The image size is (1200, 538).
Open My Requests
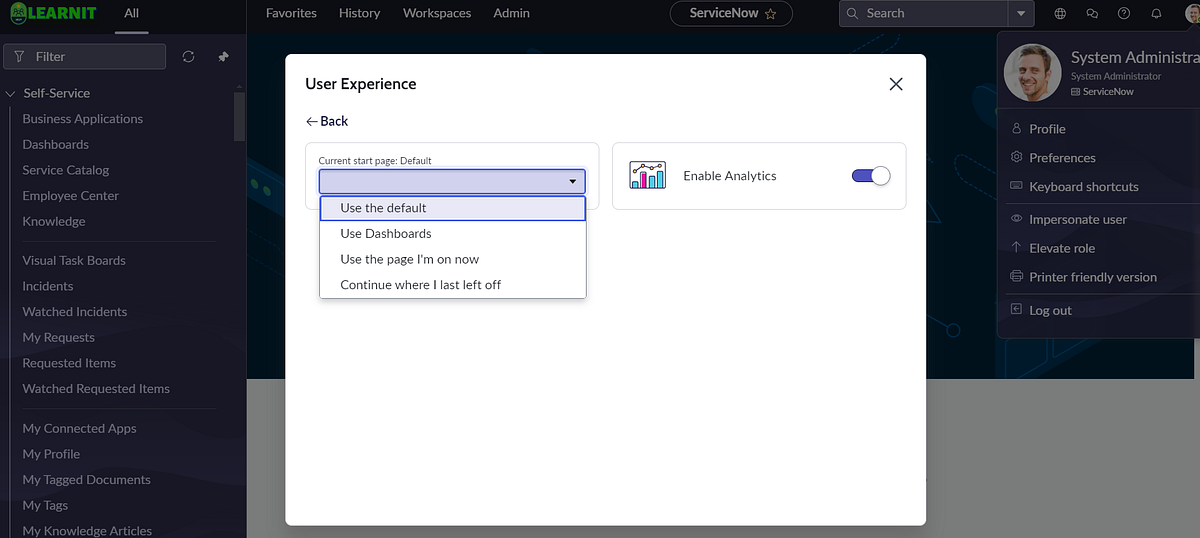click(59, 338)
